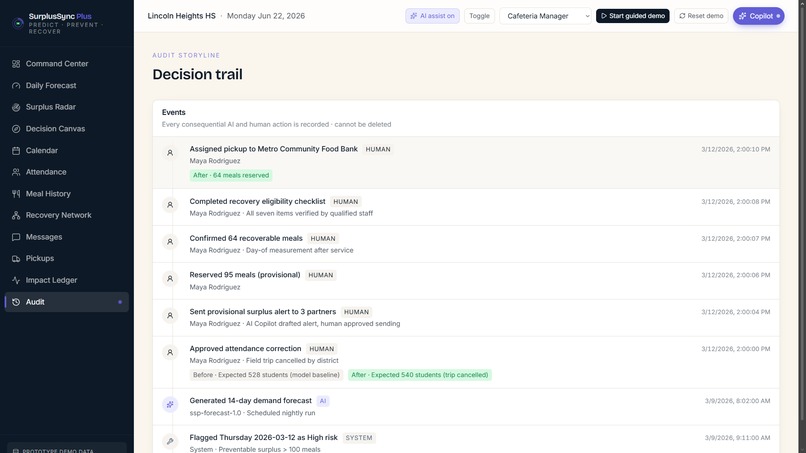Click the Prototype Demo Data label

(58, 450)
